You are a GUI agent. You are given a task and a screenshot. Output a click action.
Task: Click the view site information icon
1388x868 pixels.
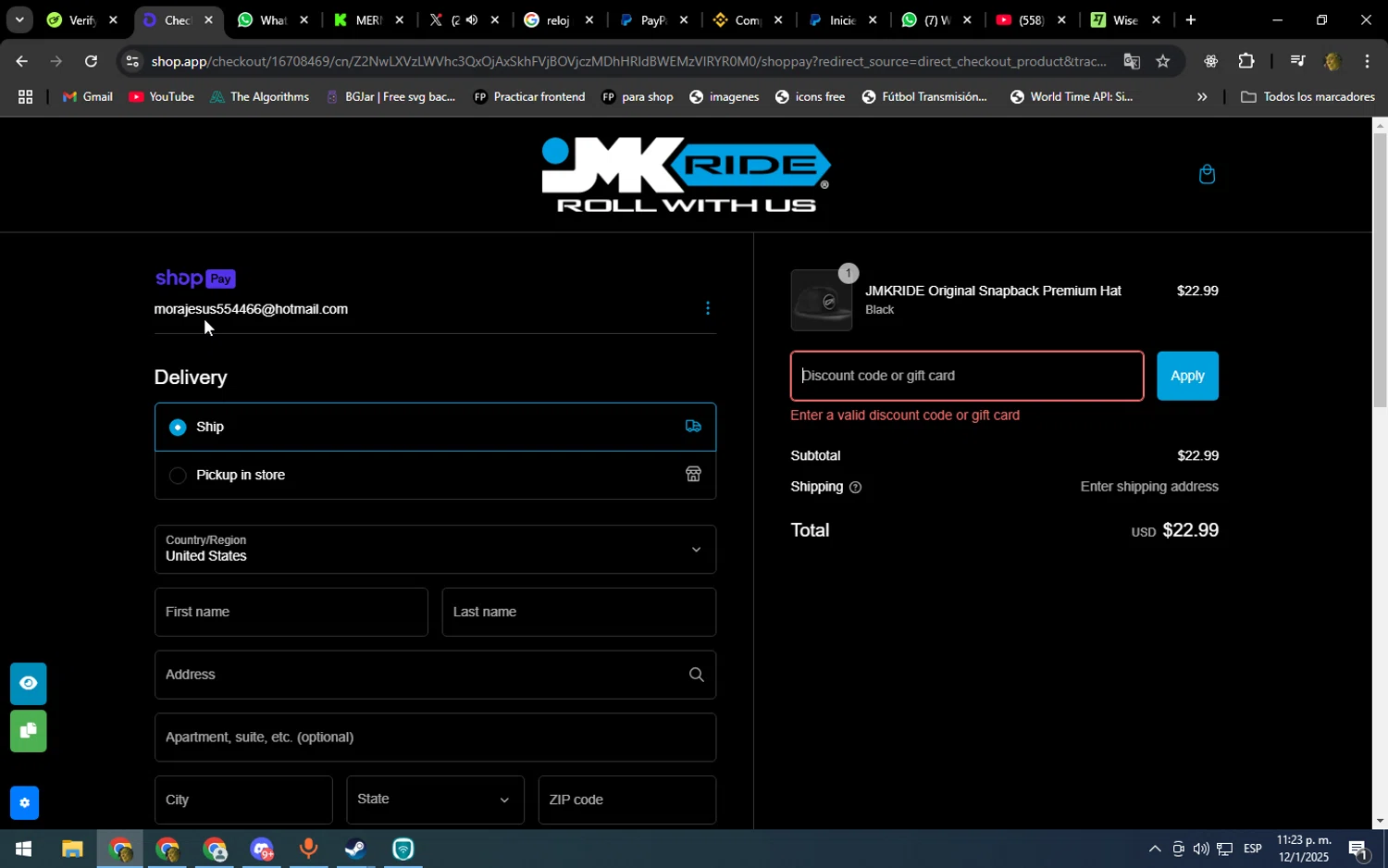132,62
